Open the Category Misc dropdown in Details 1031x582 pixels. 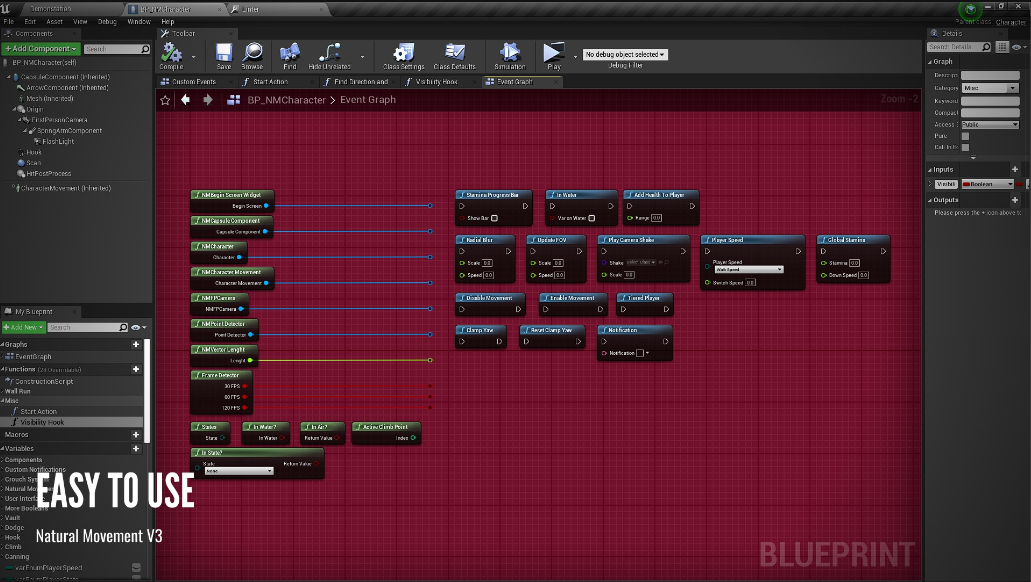990,88
